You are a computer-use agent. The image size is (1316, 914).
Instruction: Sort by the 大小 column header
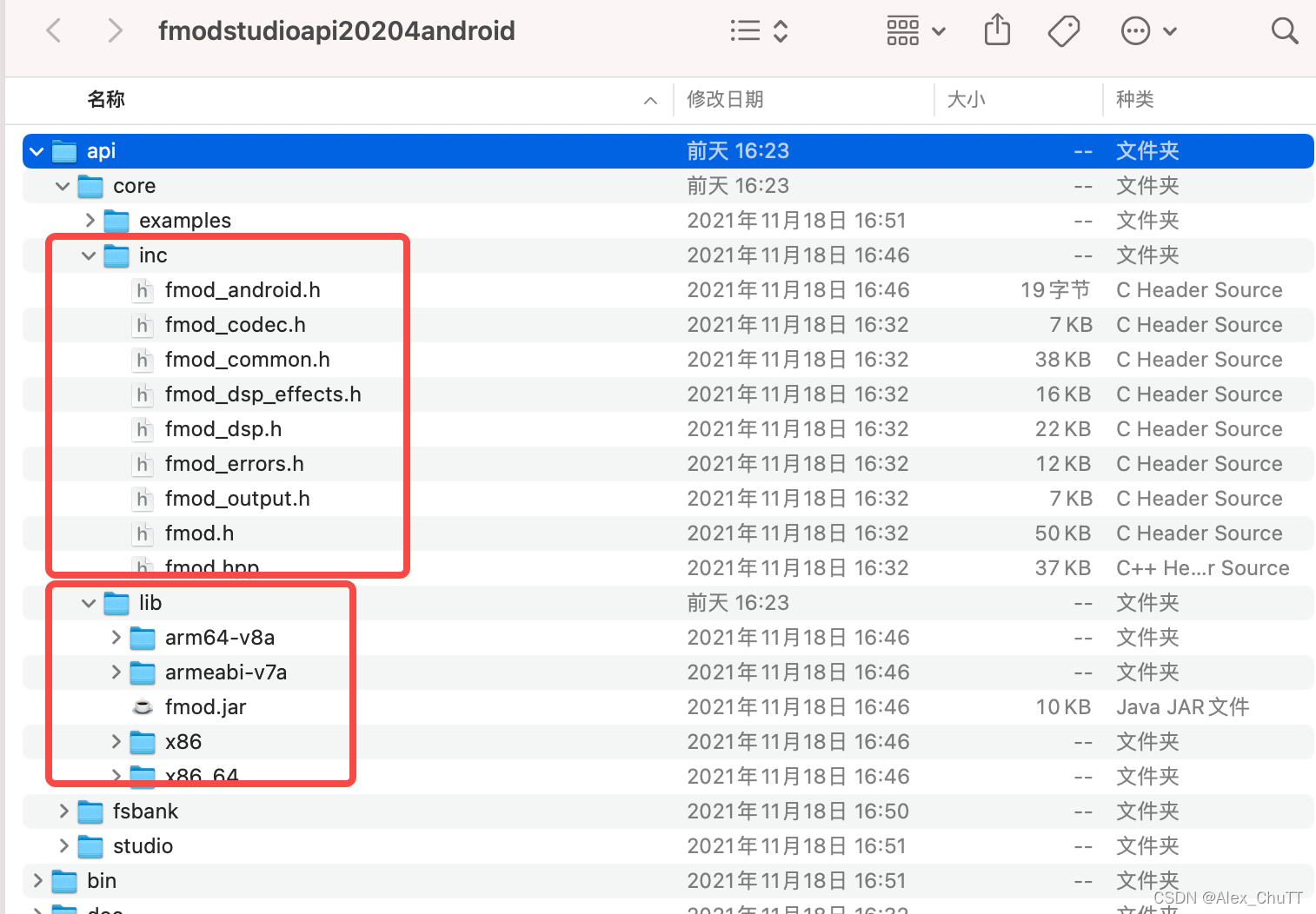(966, 100)
